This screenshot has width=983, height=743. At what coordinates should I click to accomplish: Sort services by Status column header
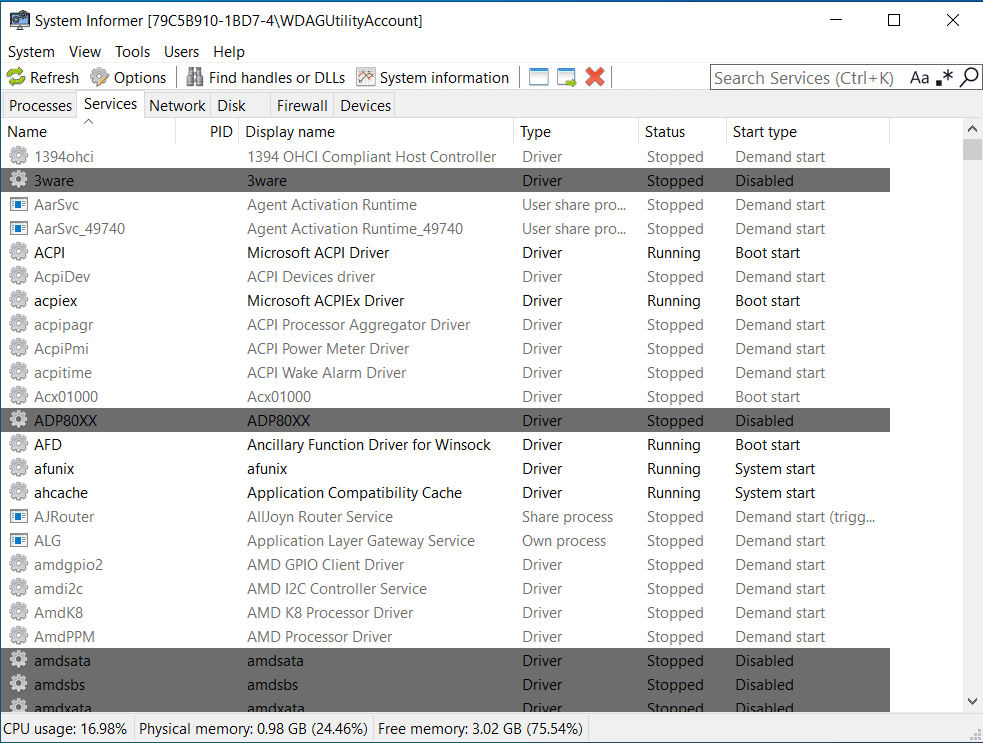click(x=665, y=131)
